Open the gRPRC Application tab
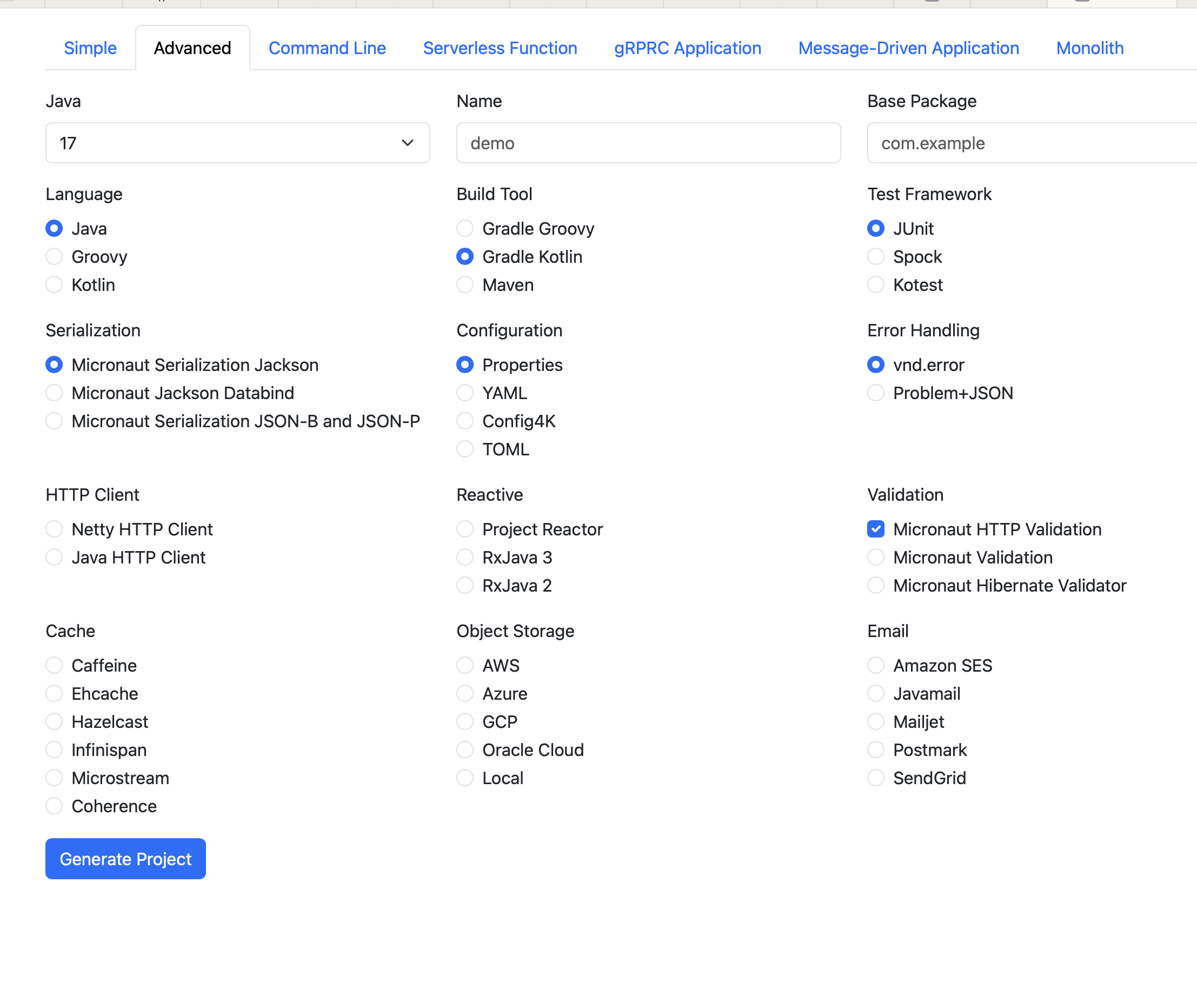Viewport: 1197px width, 1008px height. [687, 48]
